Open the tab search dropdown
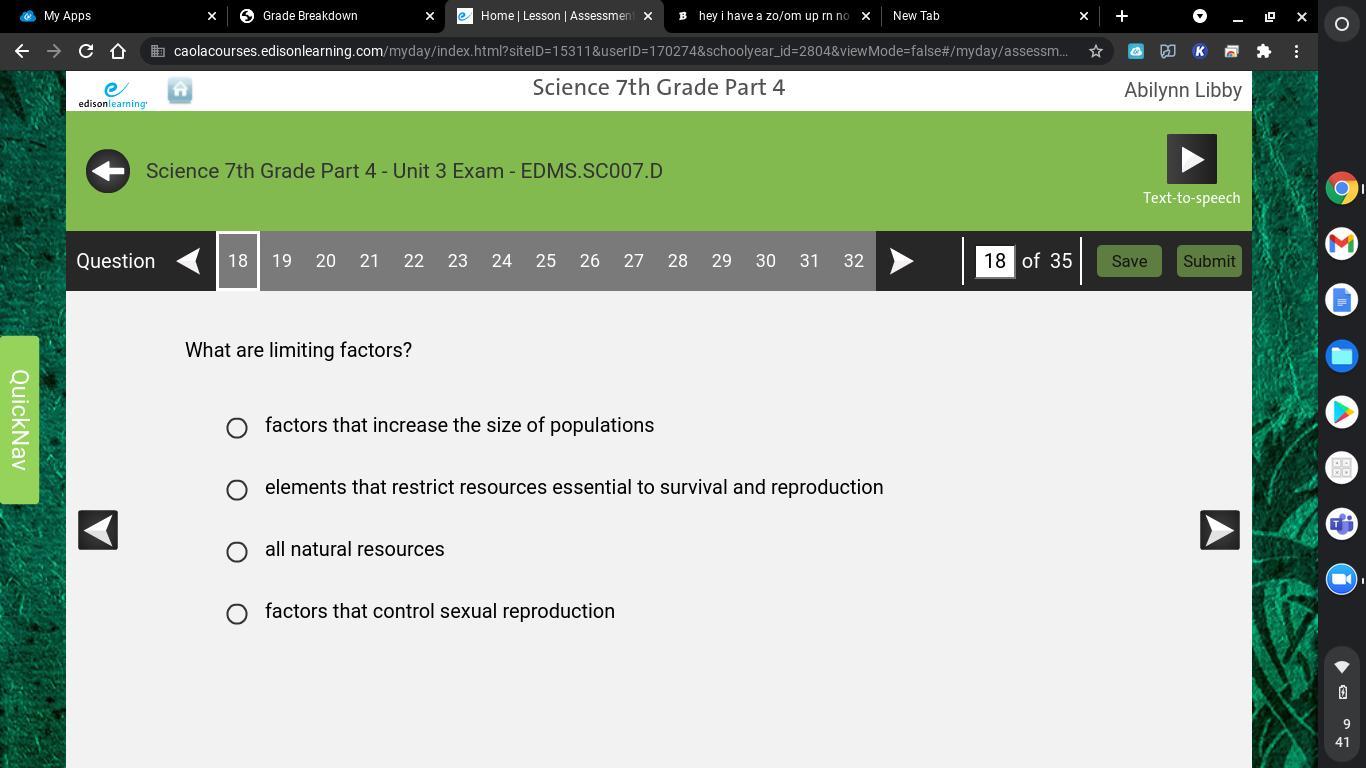 coord(1199,16)
